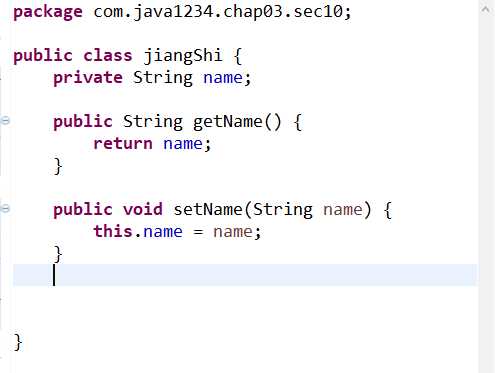Click the 'class' keyword
The image size is (495, 373).
tap(108, 56)
